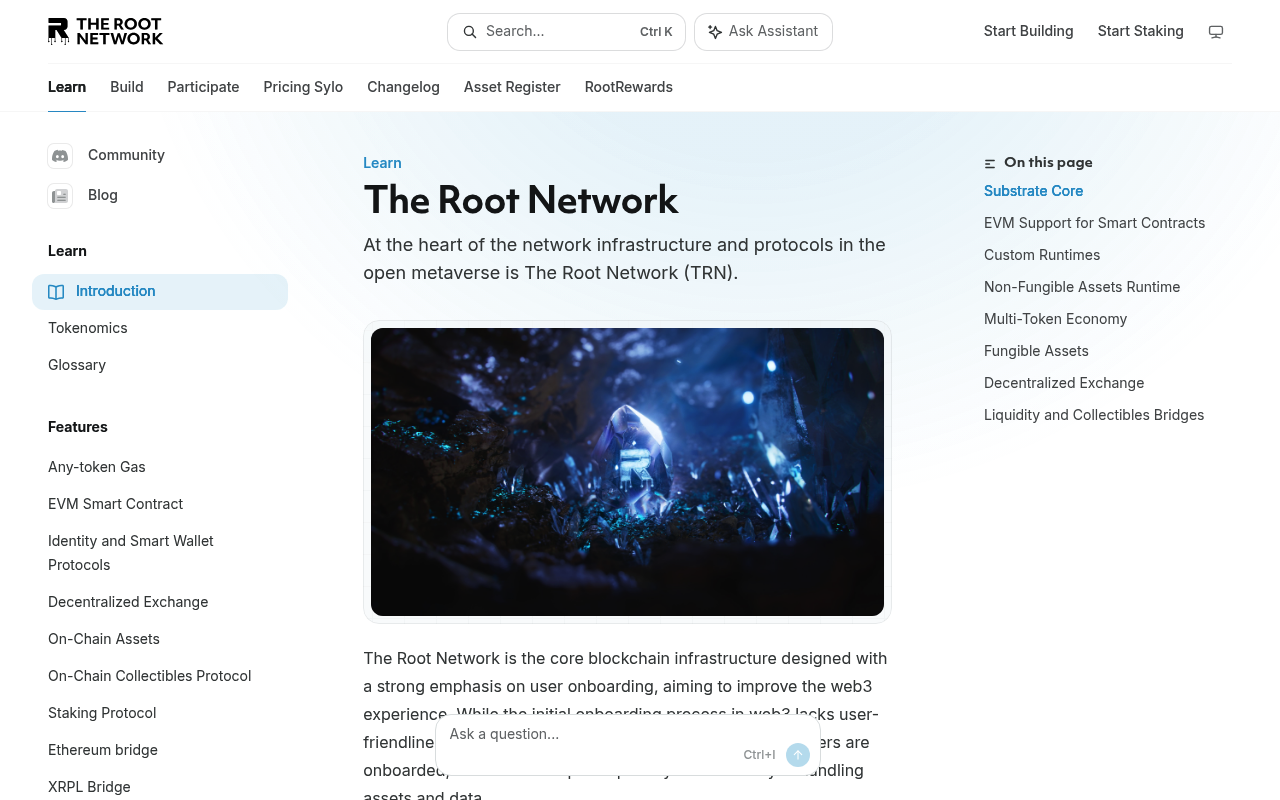Viewport: 1280px width, 800px height.
Task: Click the Ask a question field
Action: pos(628,744)
